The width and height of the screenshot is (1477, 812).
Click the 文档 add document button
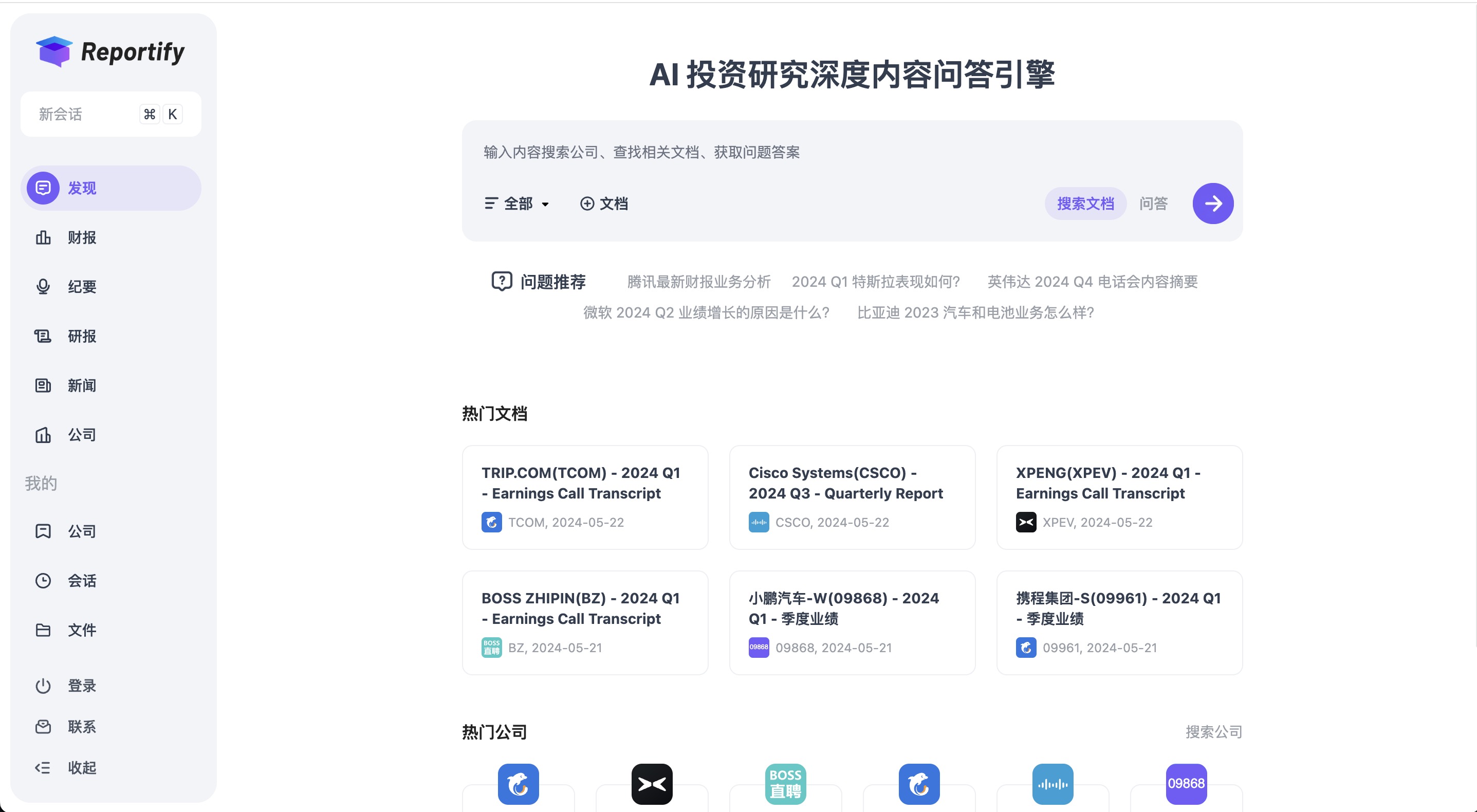(x=604, y=204)
